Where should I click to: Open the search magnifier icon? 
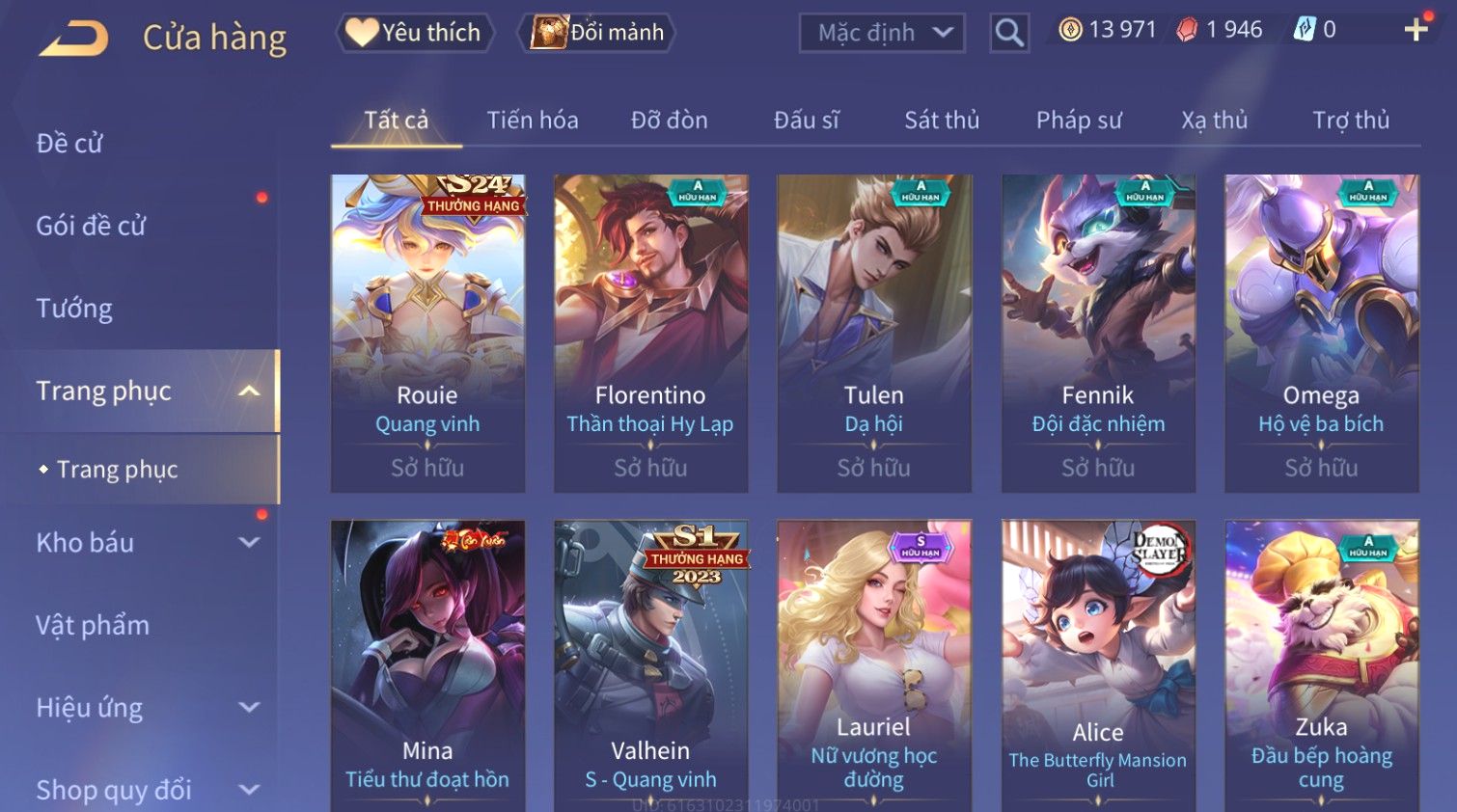point(1009,33)
